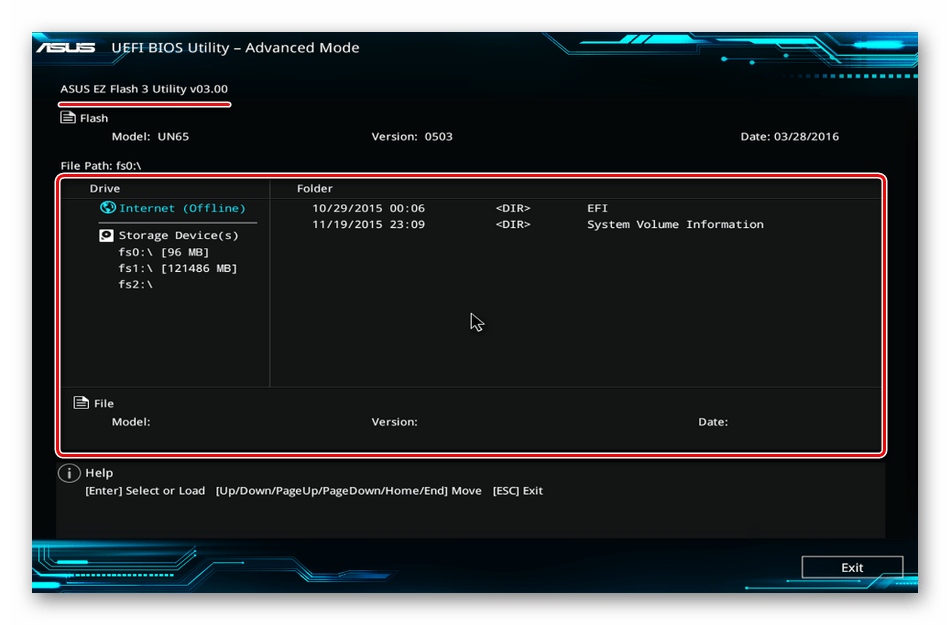Select the fs2:\ drive
This screenshot has width=950, height=625.
pos(136,284)
